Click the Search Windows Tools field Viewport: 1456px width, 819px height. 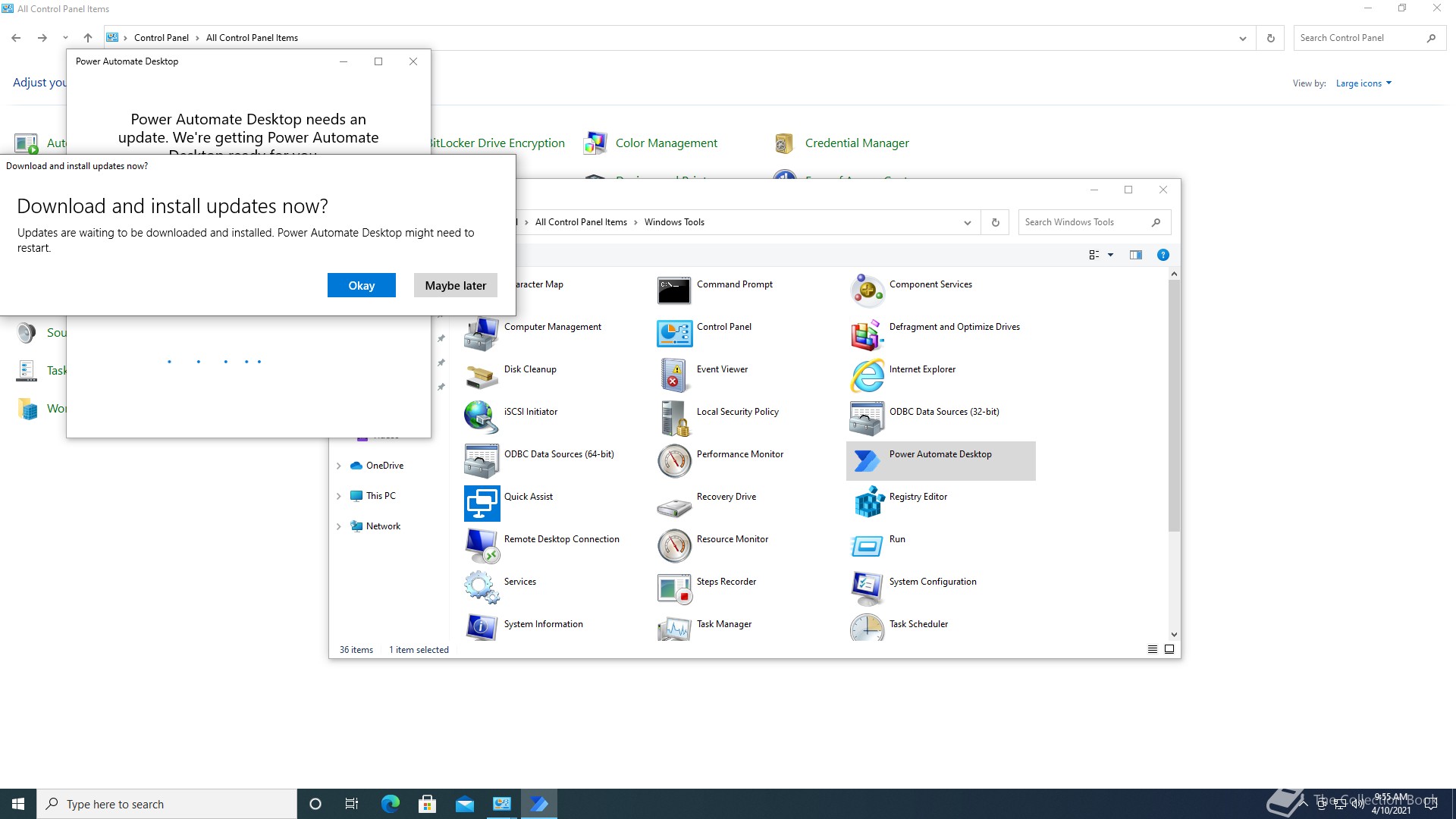pos(1084,222)
